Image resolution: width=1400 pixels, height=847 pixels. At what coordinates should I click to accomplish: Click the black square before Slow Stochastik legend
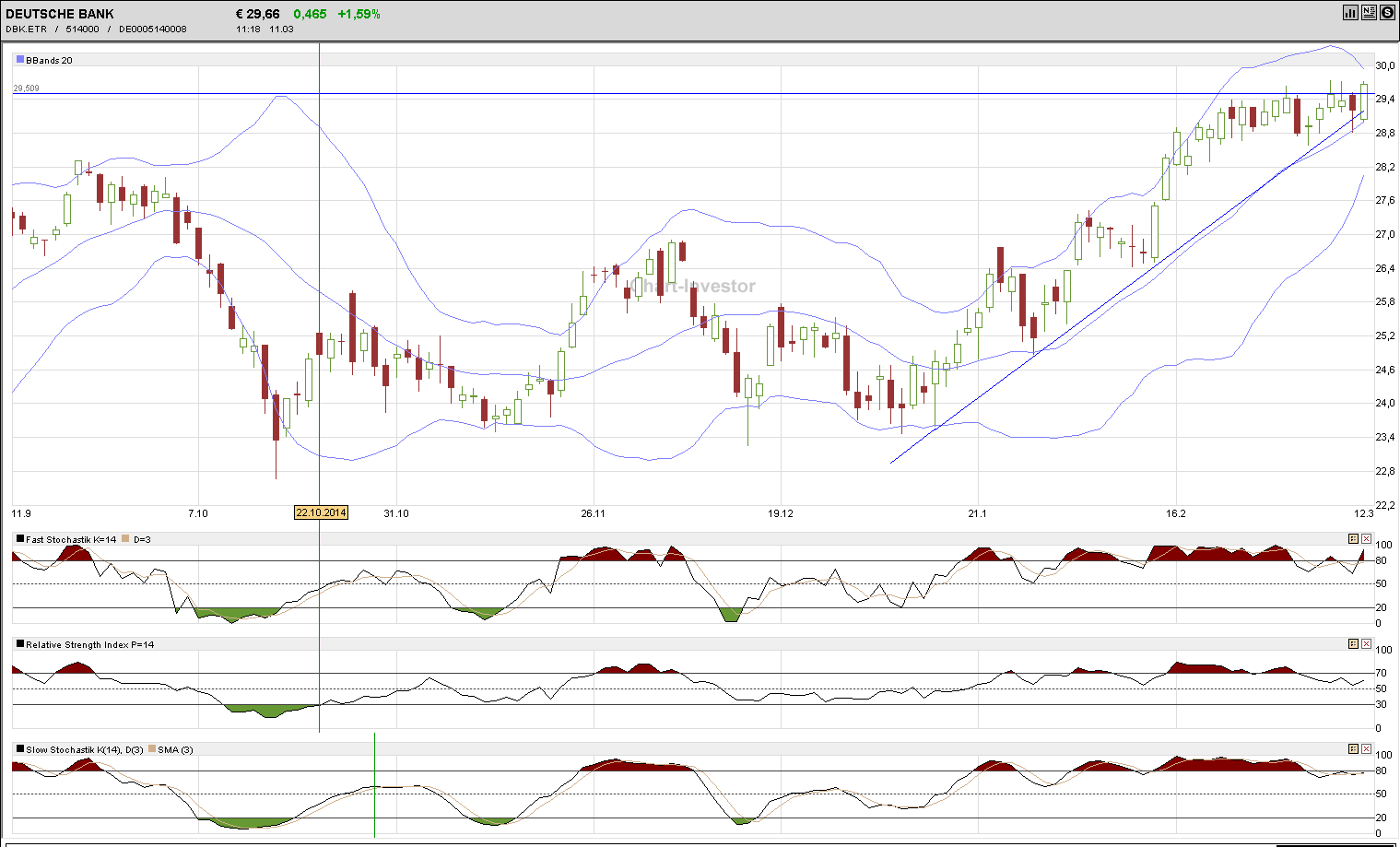(x=18, y=749)
